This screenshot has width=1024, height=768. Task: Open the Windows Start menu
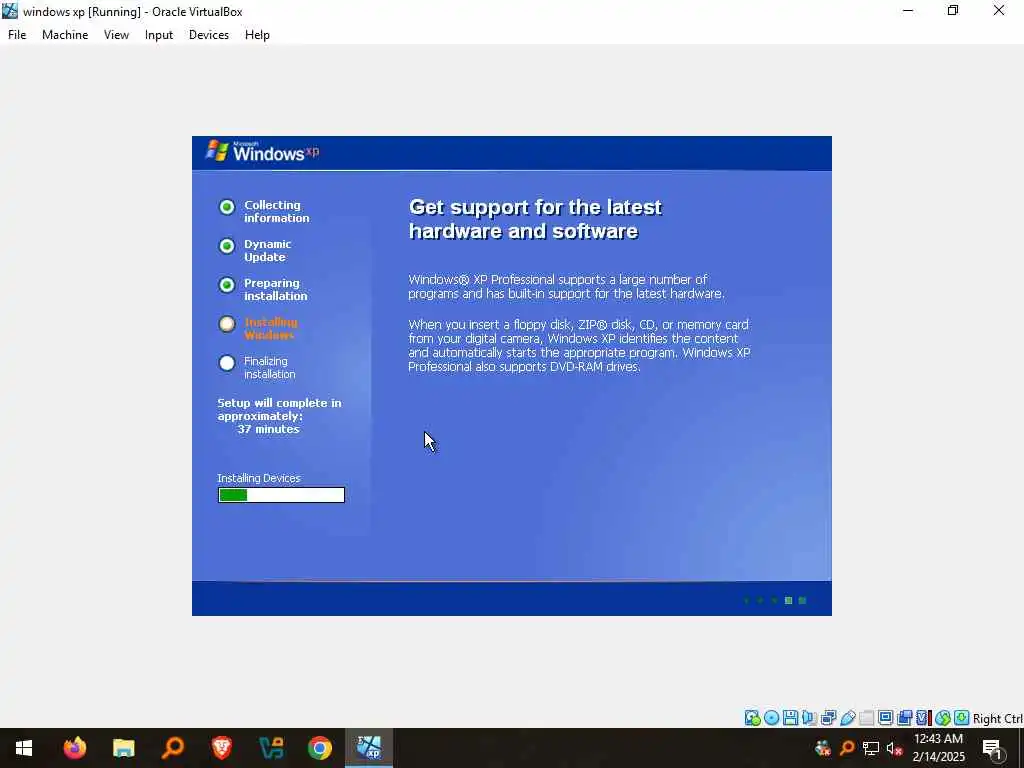click(24, 748)
